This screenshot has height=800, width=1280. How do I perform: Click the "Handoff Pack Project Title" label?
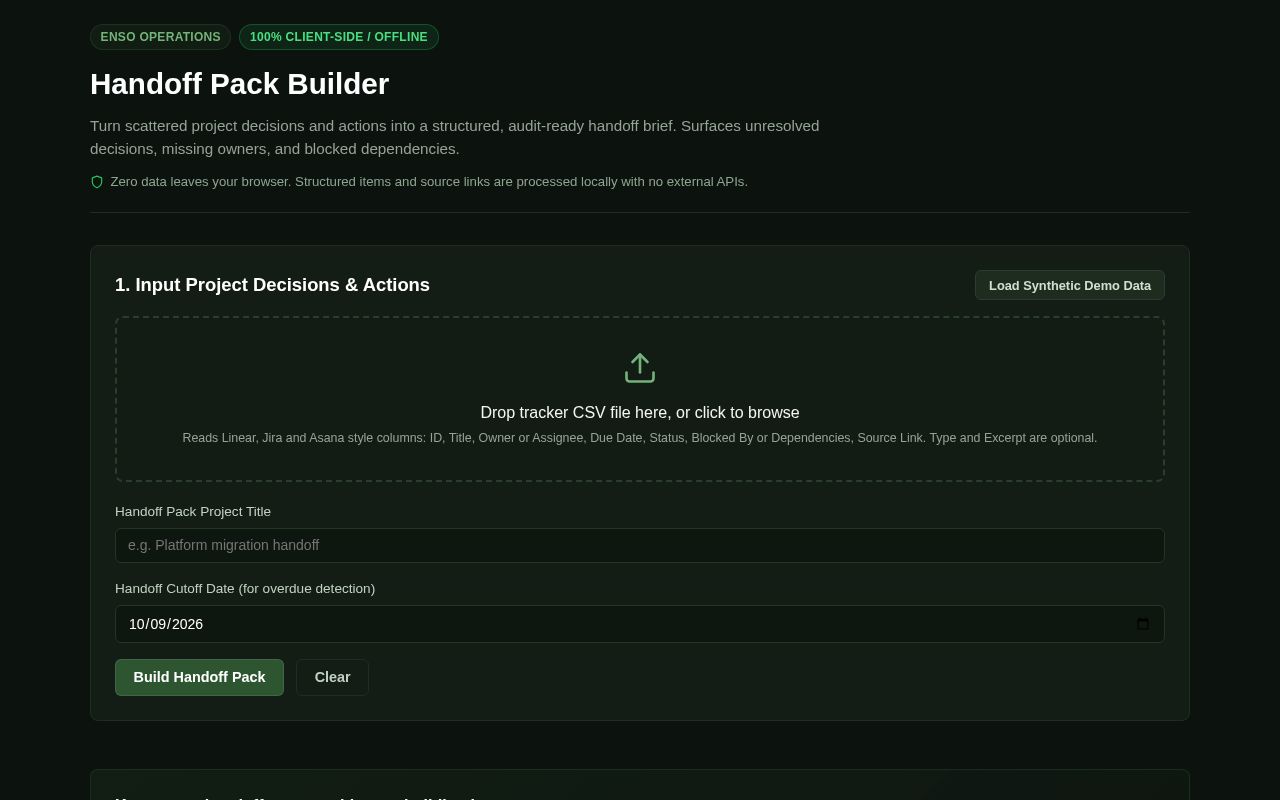click(x=193, y=512)
